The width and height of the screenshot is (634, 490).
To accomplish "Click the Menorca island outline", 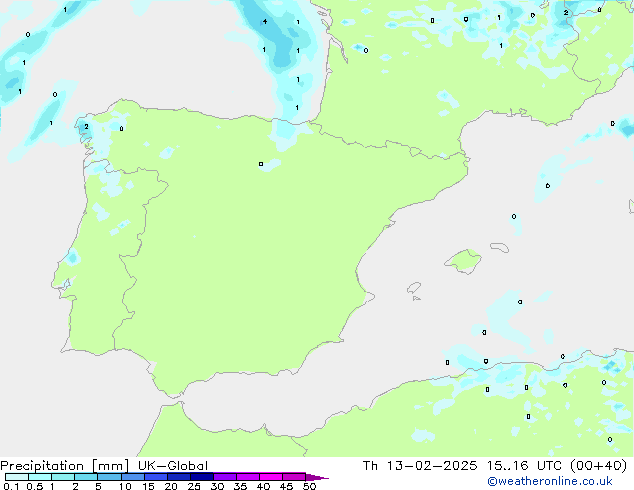I will 499,247.
